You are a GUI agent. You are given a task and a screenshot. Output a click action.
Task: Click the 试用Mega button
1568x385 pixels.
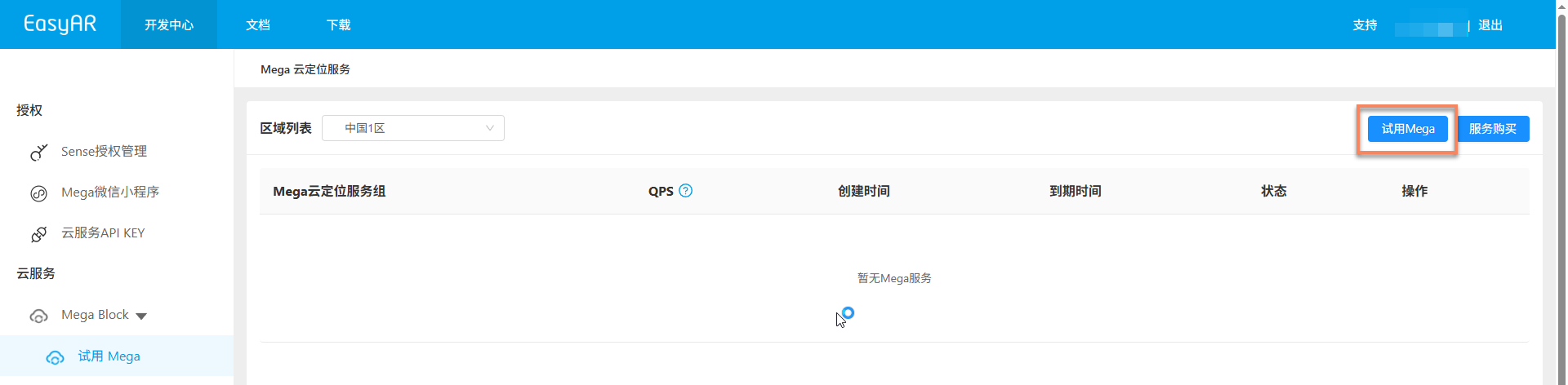click(x=1408, y=129)
